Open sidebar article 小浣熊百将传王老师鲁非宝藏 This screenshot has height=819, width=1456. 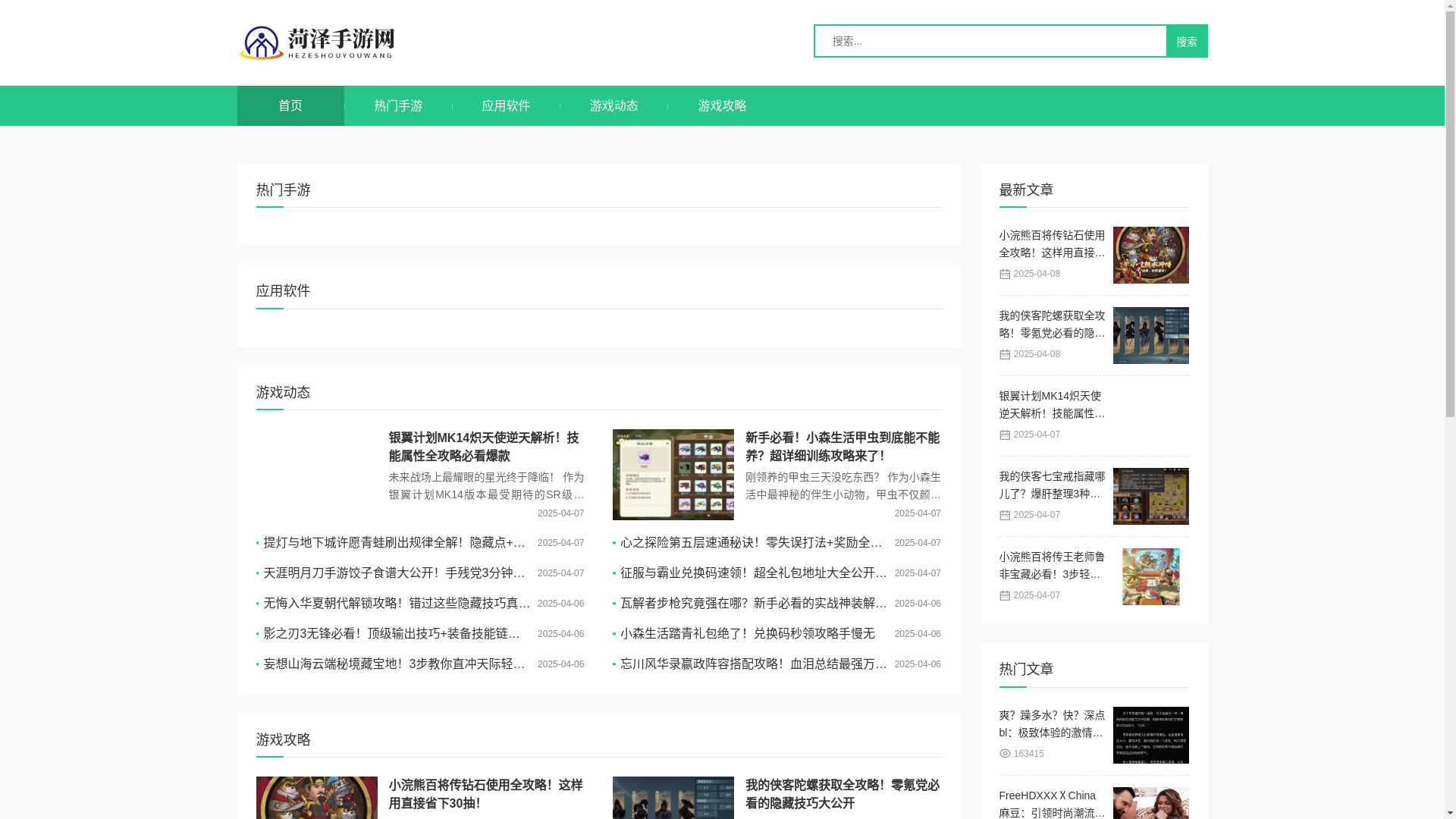(1052, 565)
